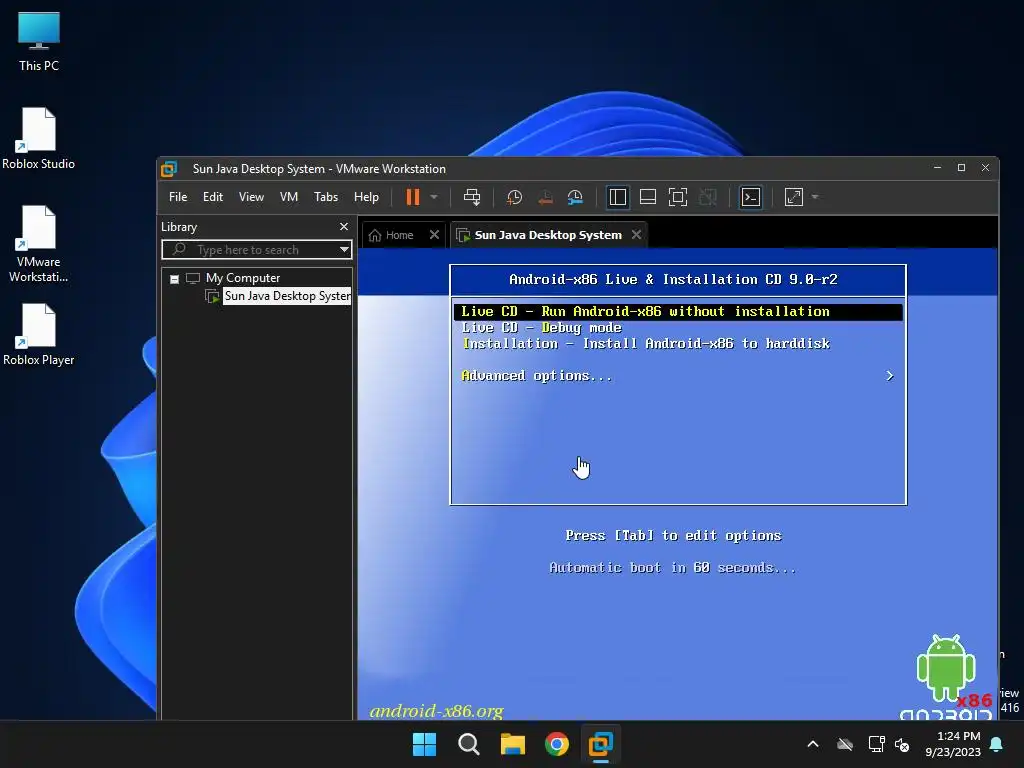Open network status tray icon
Viewport: 1024px width, 768px height.
tap(876, 744)
